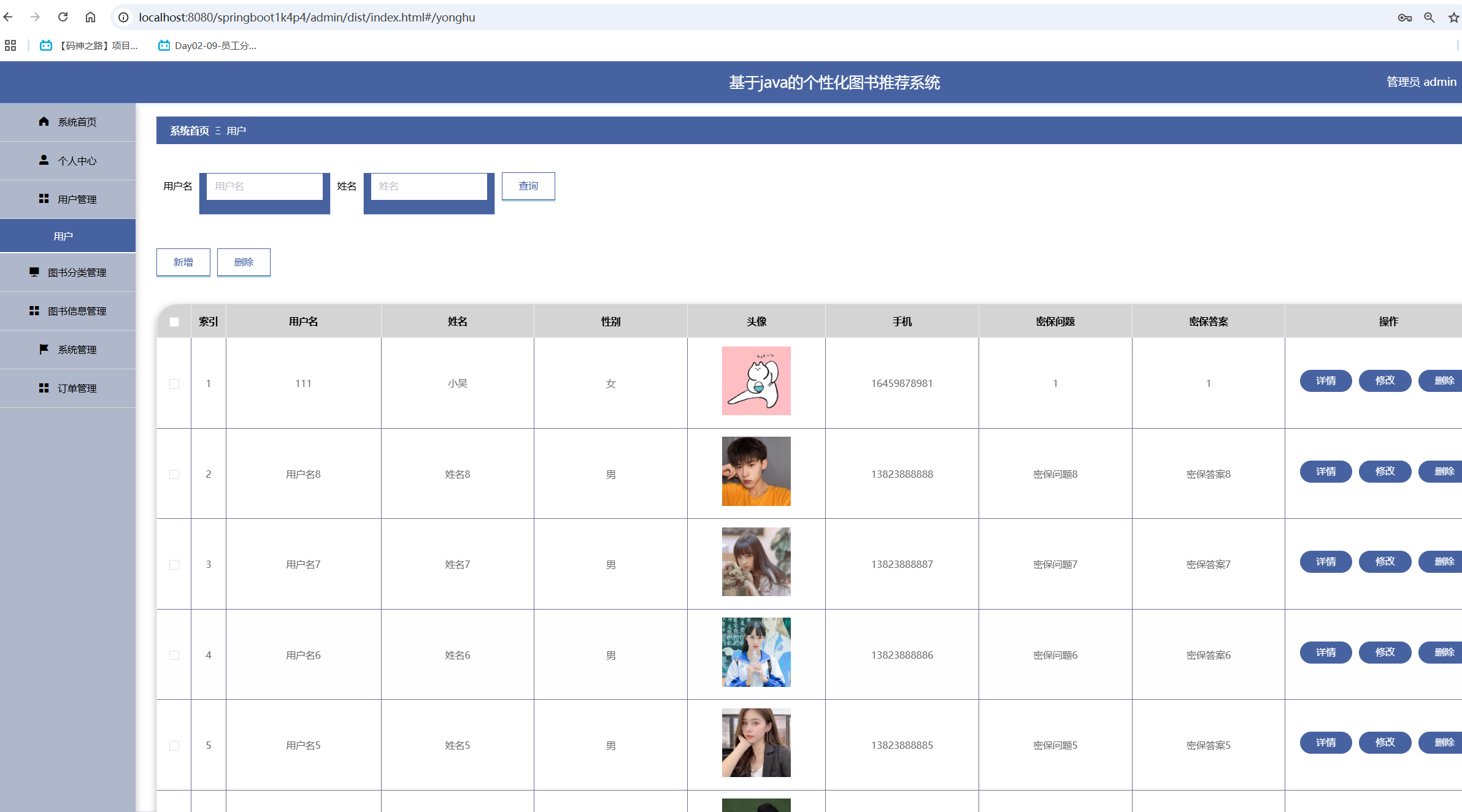
Task: Expand 系统管理 in the sidebar
Action: (67, 350)
